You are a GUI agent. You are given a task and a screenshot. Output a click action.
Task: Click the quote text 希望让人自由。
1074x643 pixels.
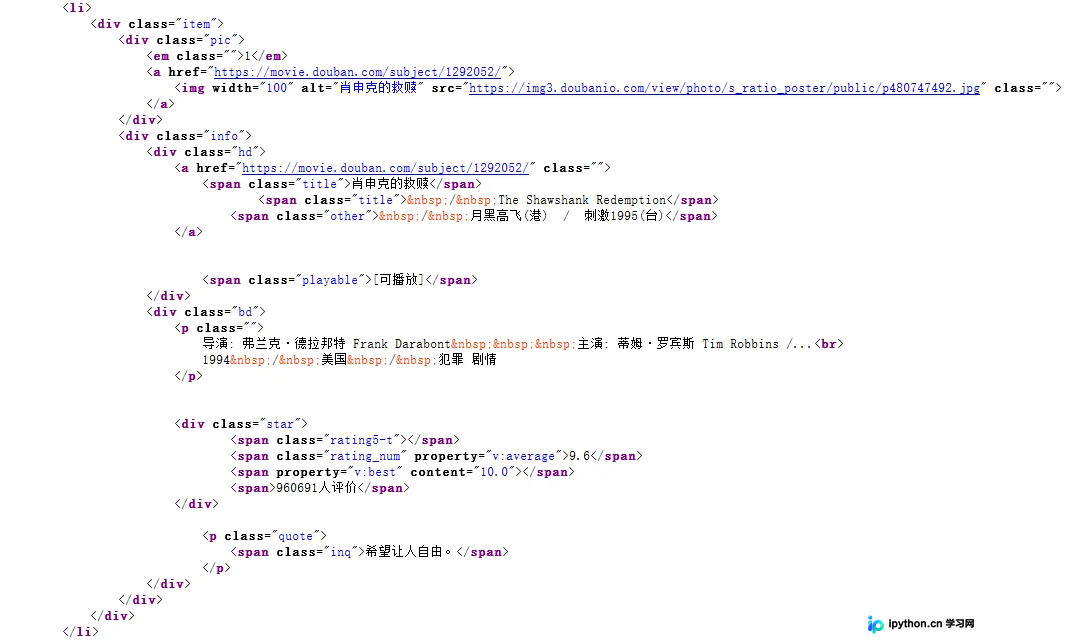click(409, 552)
